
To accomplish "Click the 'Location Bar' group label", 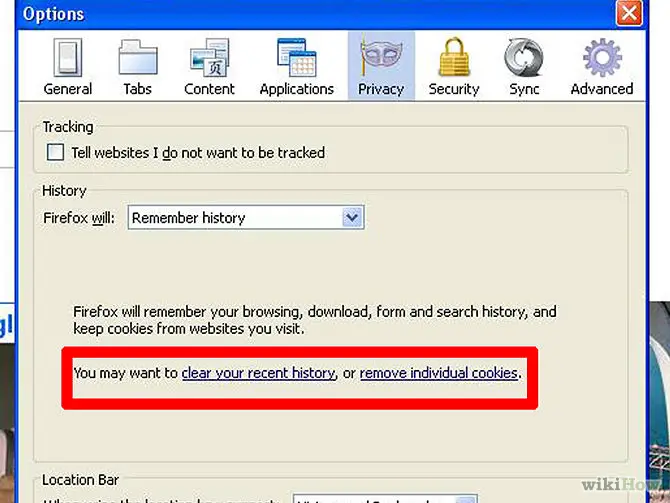I will point(80,480).
